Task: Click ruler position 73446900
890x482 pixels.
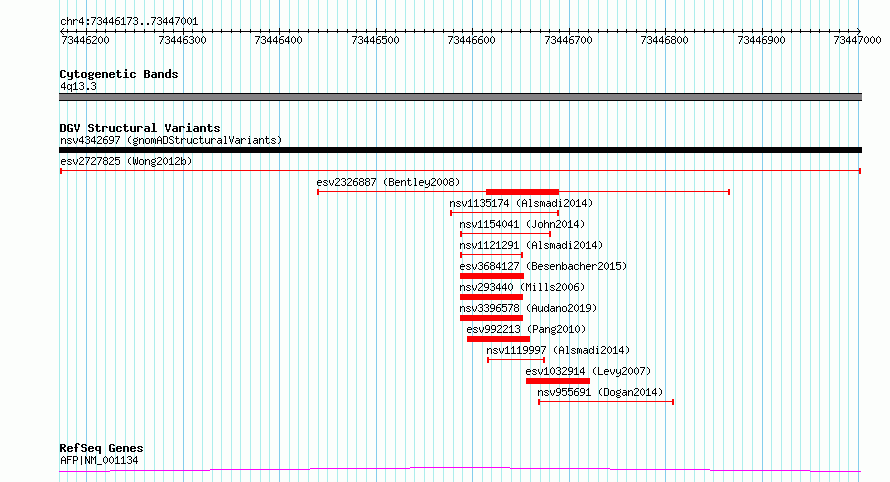Action: (x=761, y=40)
